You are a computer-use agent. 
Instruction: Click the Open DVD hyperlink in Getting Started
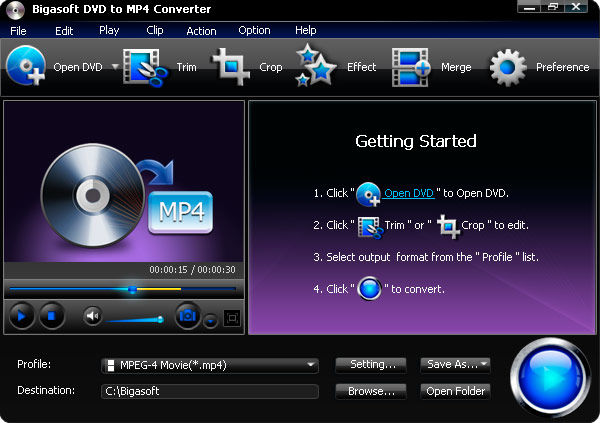[x=409, y=193]
